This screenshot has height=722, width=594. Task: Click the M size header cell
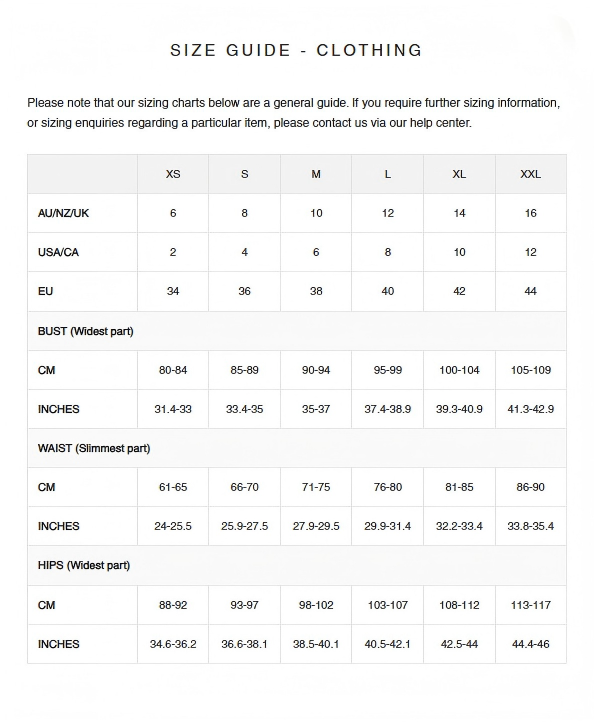(316, 174)
